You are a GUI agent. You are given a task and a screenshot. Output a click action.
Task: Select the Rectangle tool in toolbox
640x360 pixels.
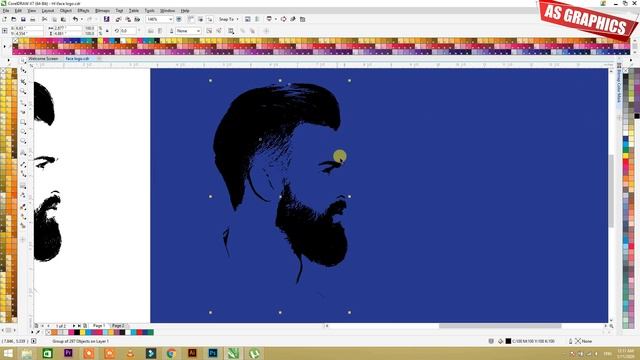pyautogui.click(x=23, y=122)
